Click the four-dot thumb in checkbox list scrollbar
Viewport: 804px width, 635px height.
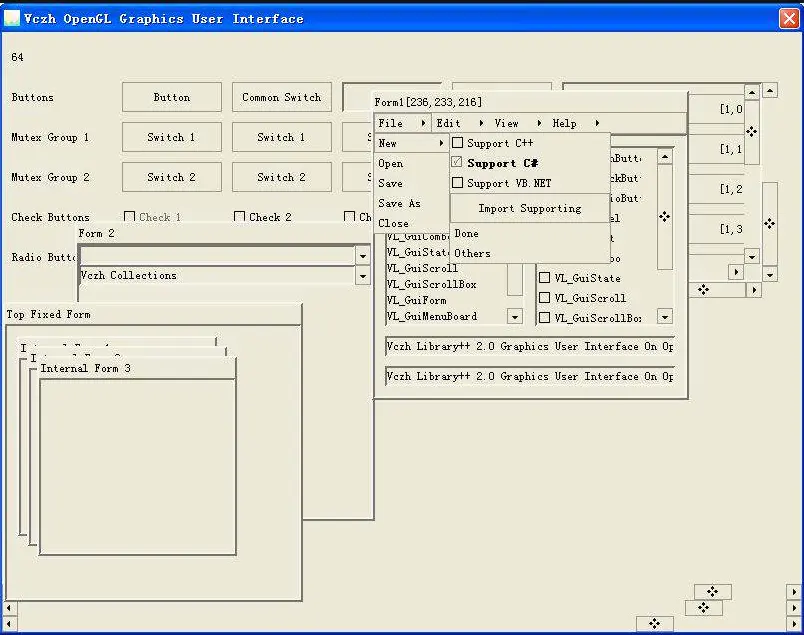tap(664, 216)
